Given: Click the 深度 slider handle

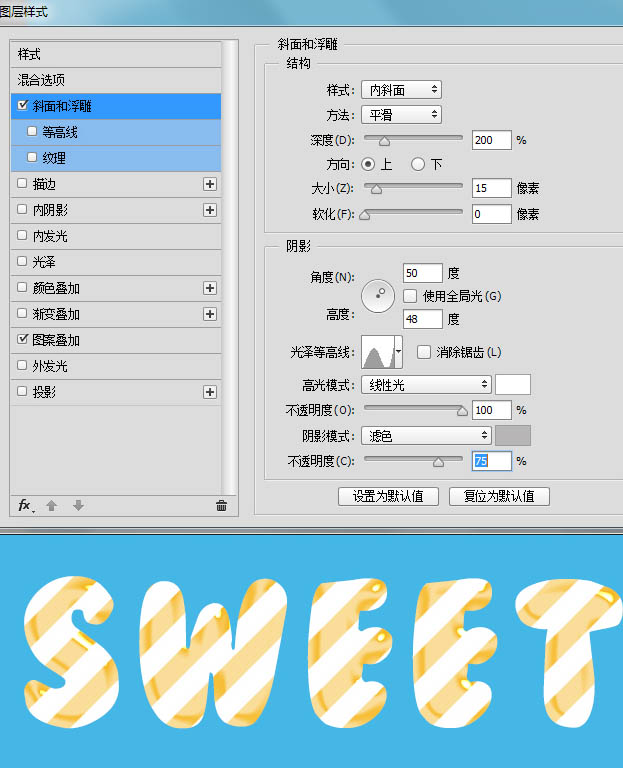Looking at the screenshot, I should 384,142.
